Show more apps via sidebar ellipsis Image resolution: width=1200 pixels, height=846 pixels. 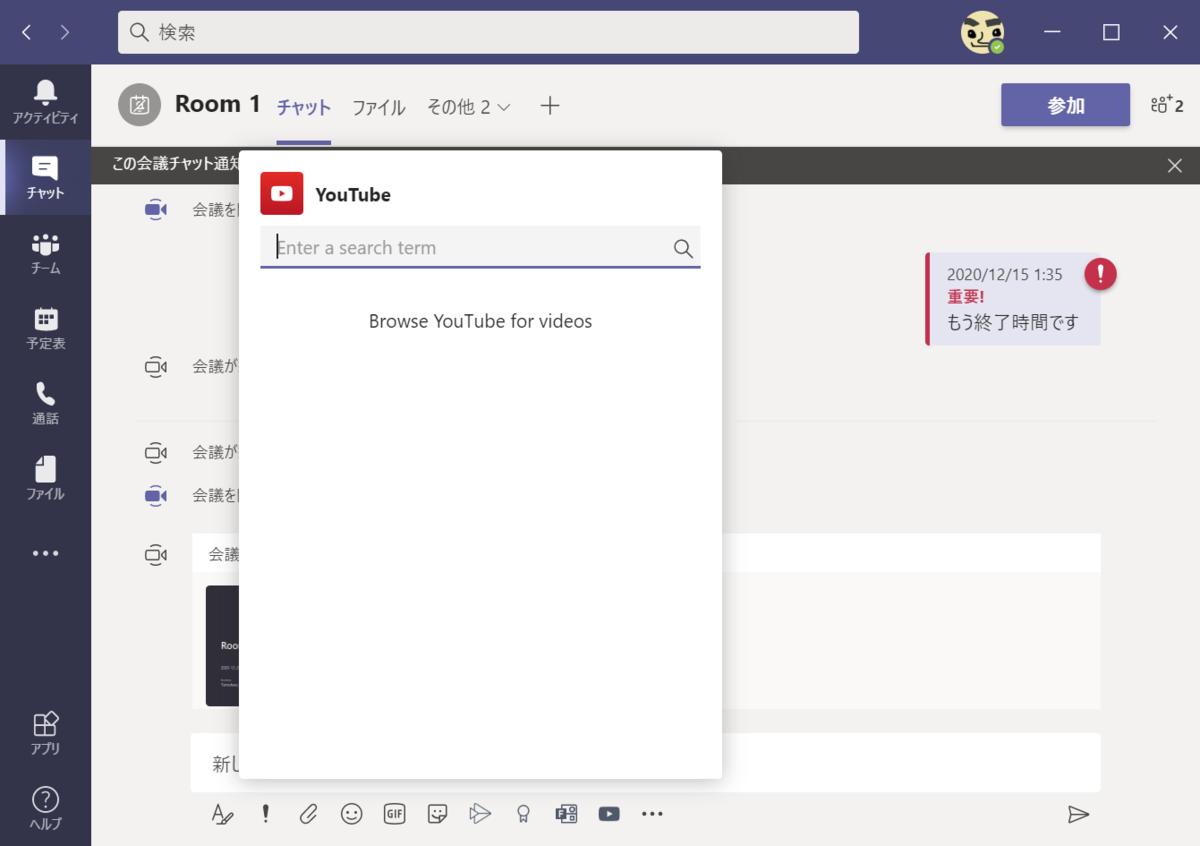click(45, 553)
